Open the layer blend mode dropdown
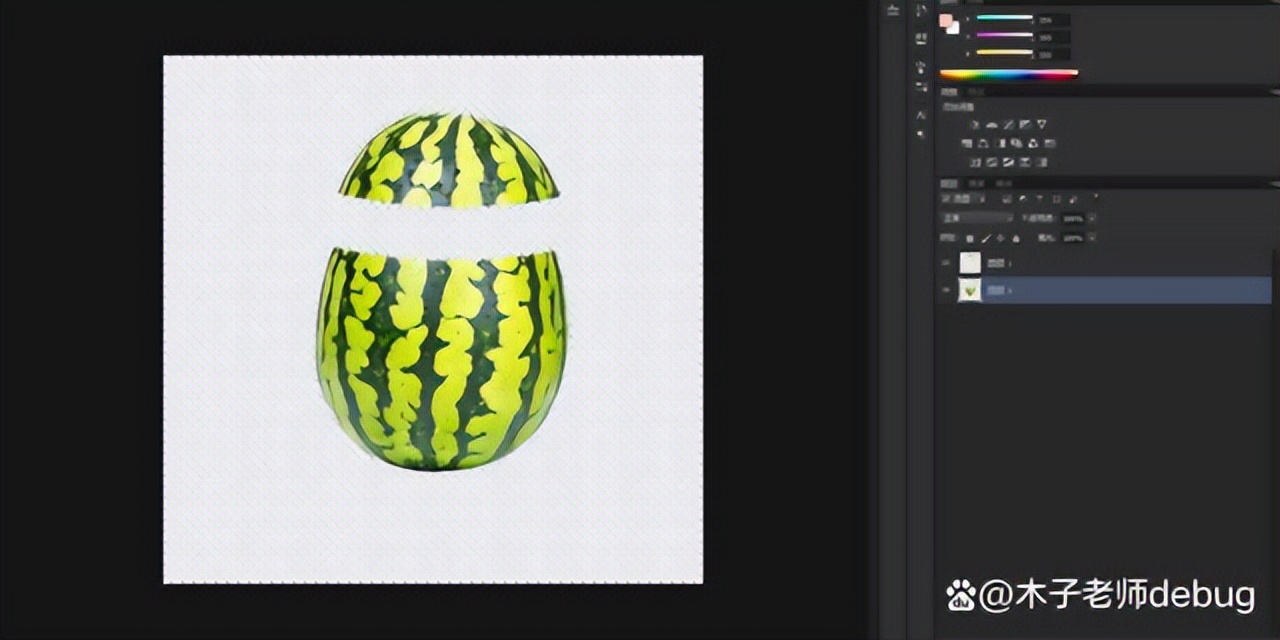 point(978,218)
